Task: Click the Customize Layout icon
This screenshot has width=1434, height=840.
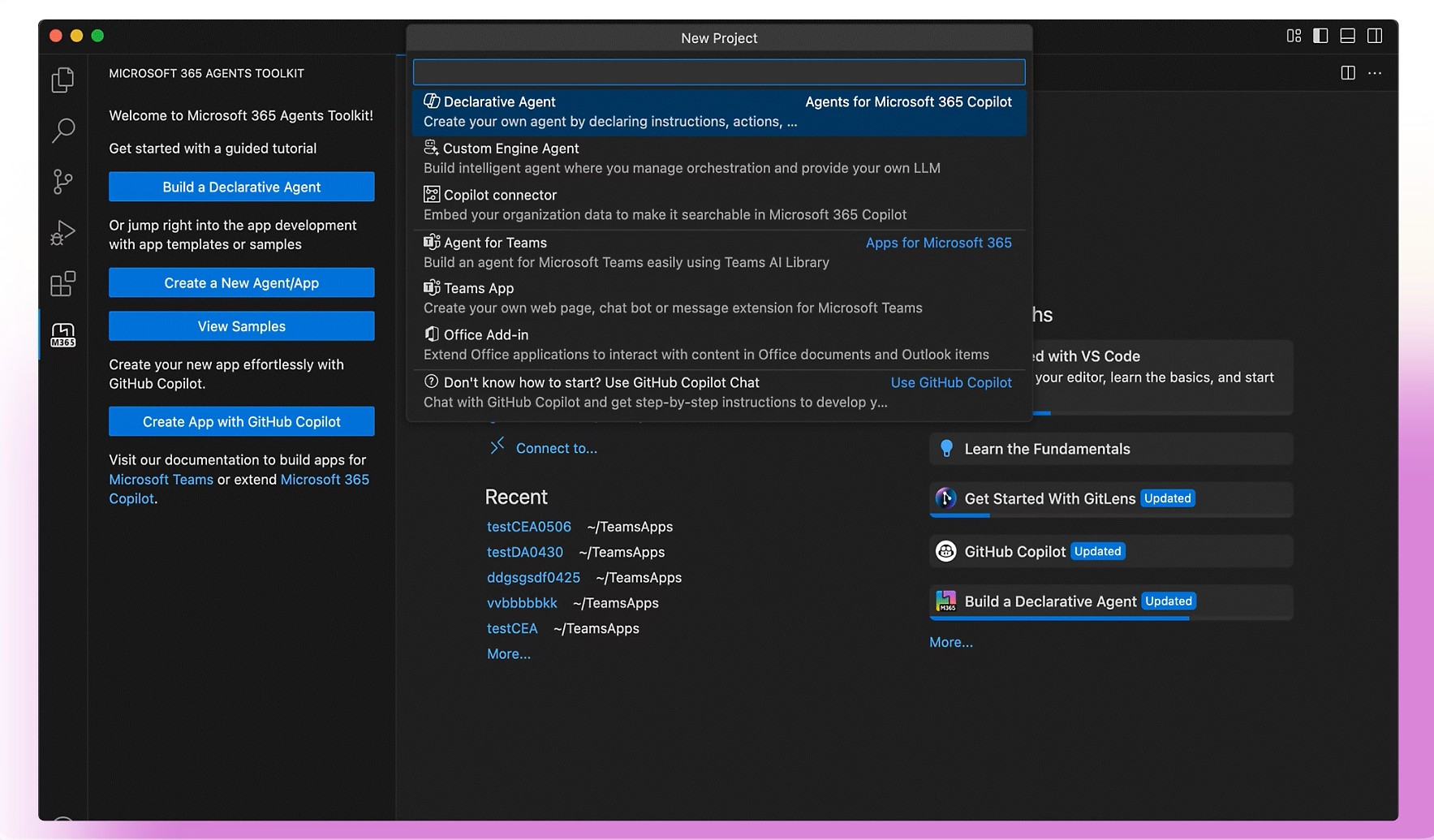Action: [x=1294, y=36]
